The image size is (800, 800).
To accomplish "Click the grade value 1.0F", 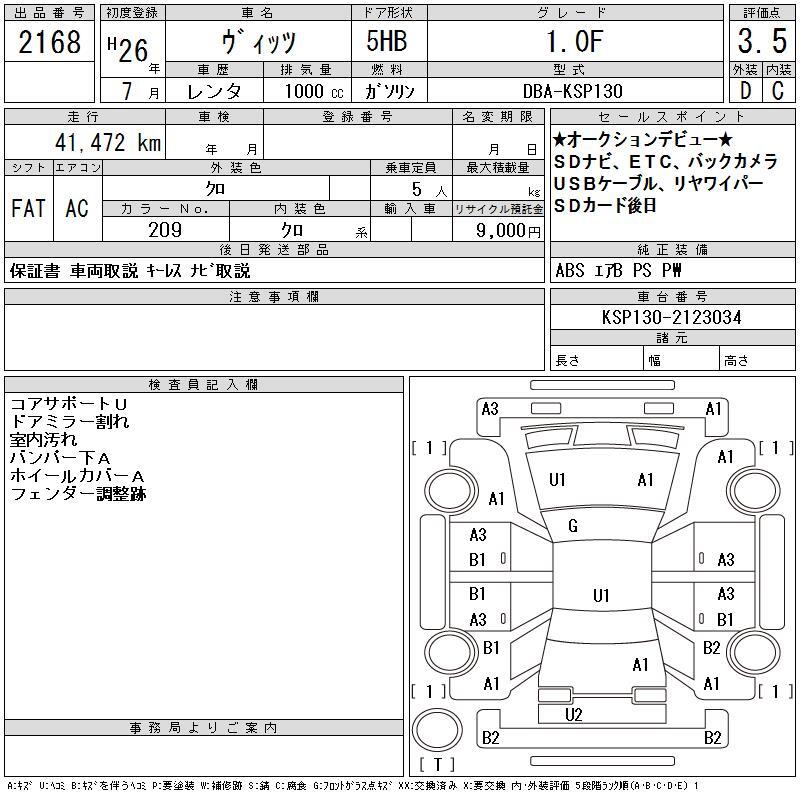I will click(575, 41).
